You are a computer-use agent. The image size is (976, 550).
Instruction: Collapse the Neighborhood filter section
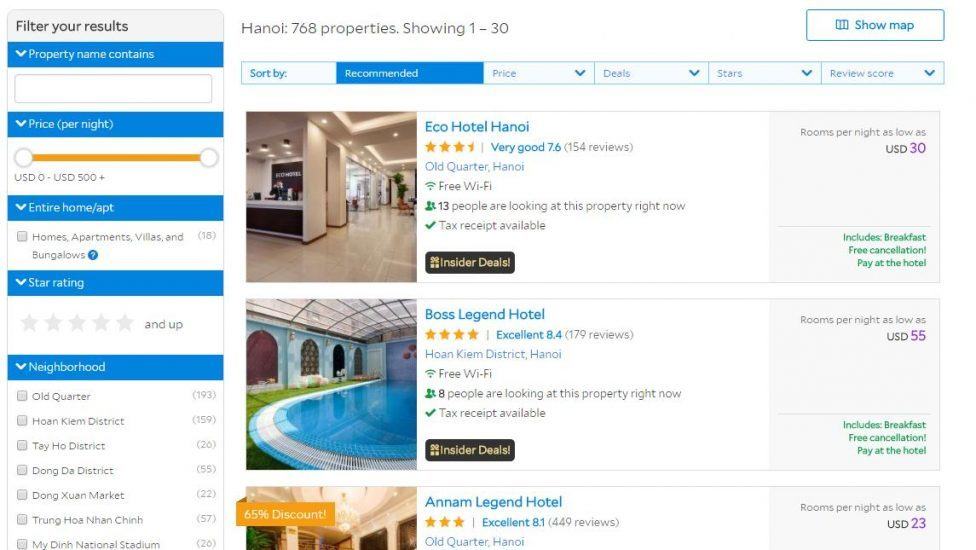[x=115, y=367]
